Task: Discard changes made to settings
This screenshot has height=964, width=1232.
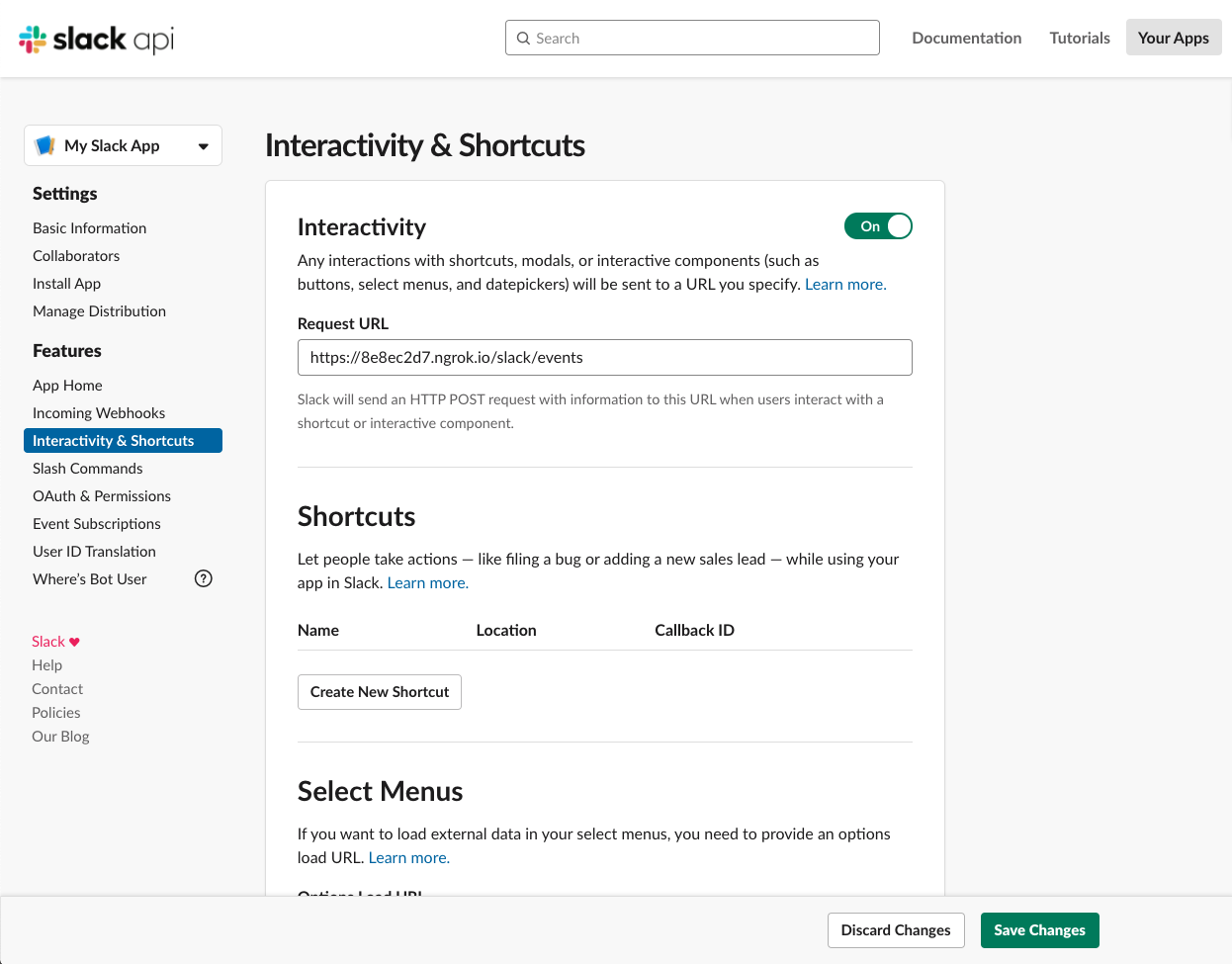Action: pyautogui.click(x=895, y=929)
